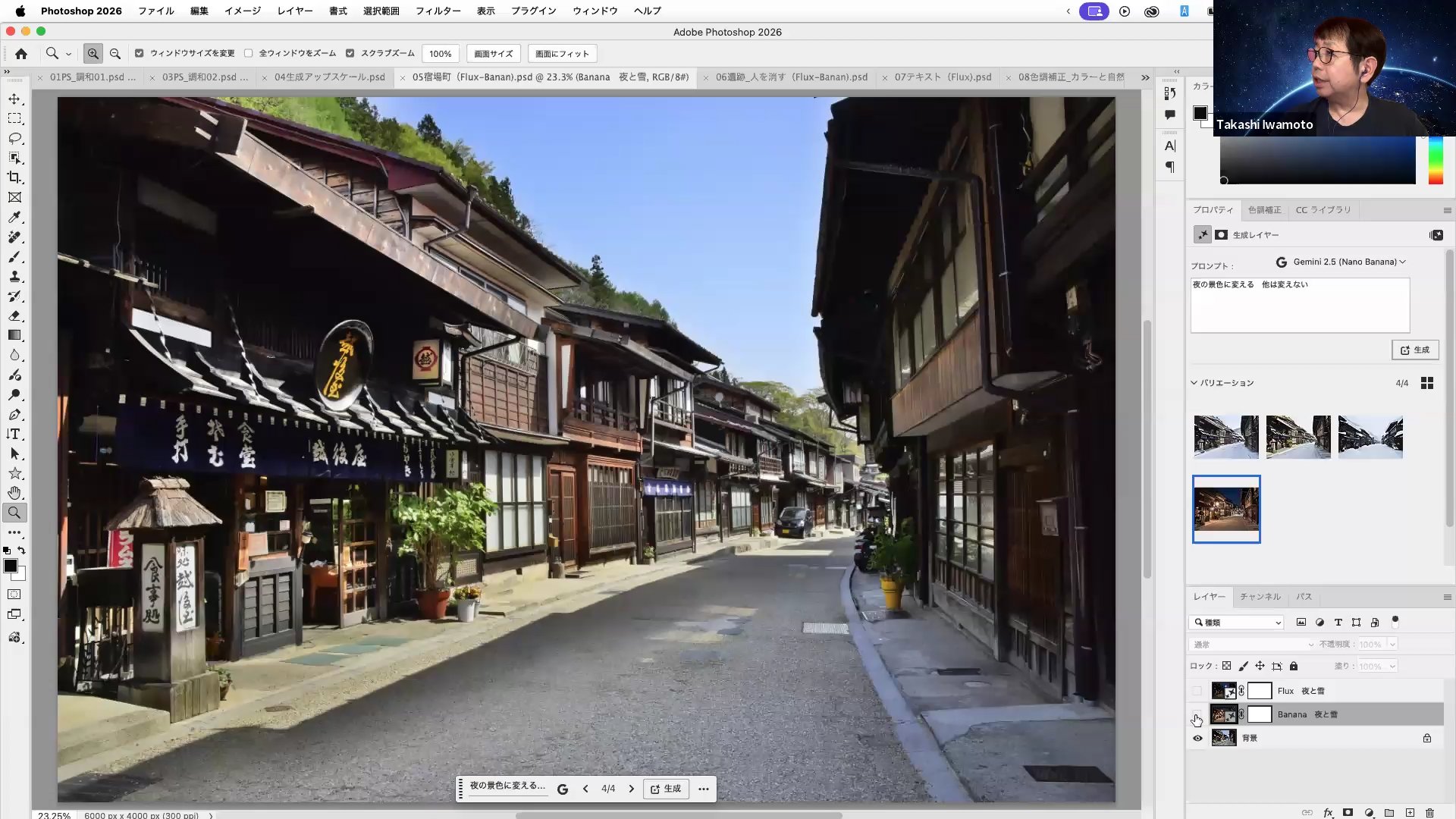
Task: Click the lock all layer icon
Action: point(1294,667)
